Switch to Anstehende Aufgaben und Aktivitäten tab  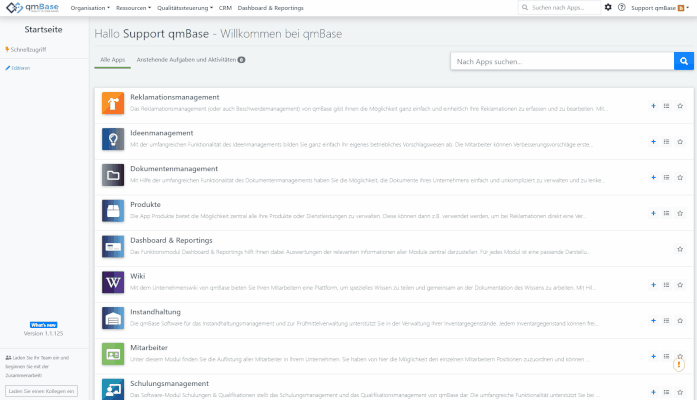[x=191, y=60]
